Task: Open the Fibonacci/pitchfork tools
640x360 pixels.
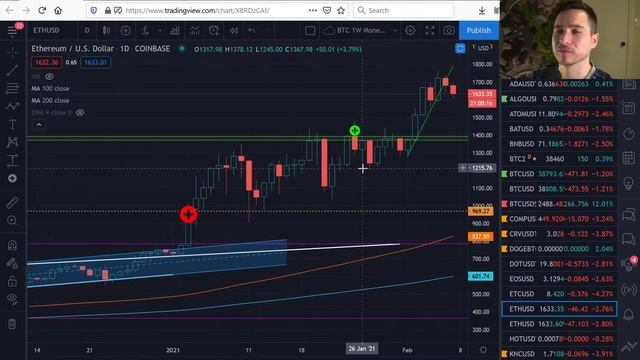Action: click(12, 88)
